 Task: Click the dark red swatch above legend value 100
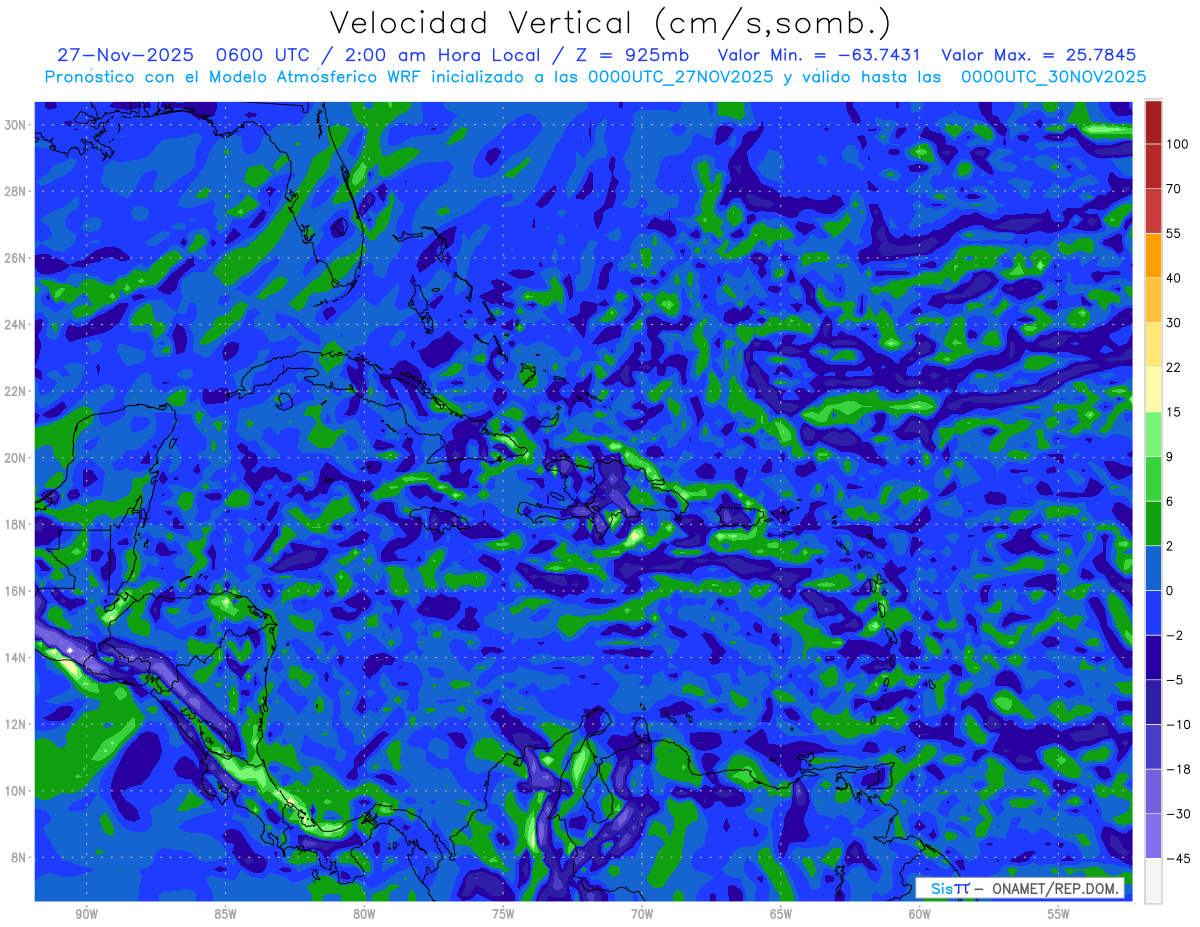coord(1153,122)
